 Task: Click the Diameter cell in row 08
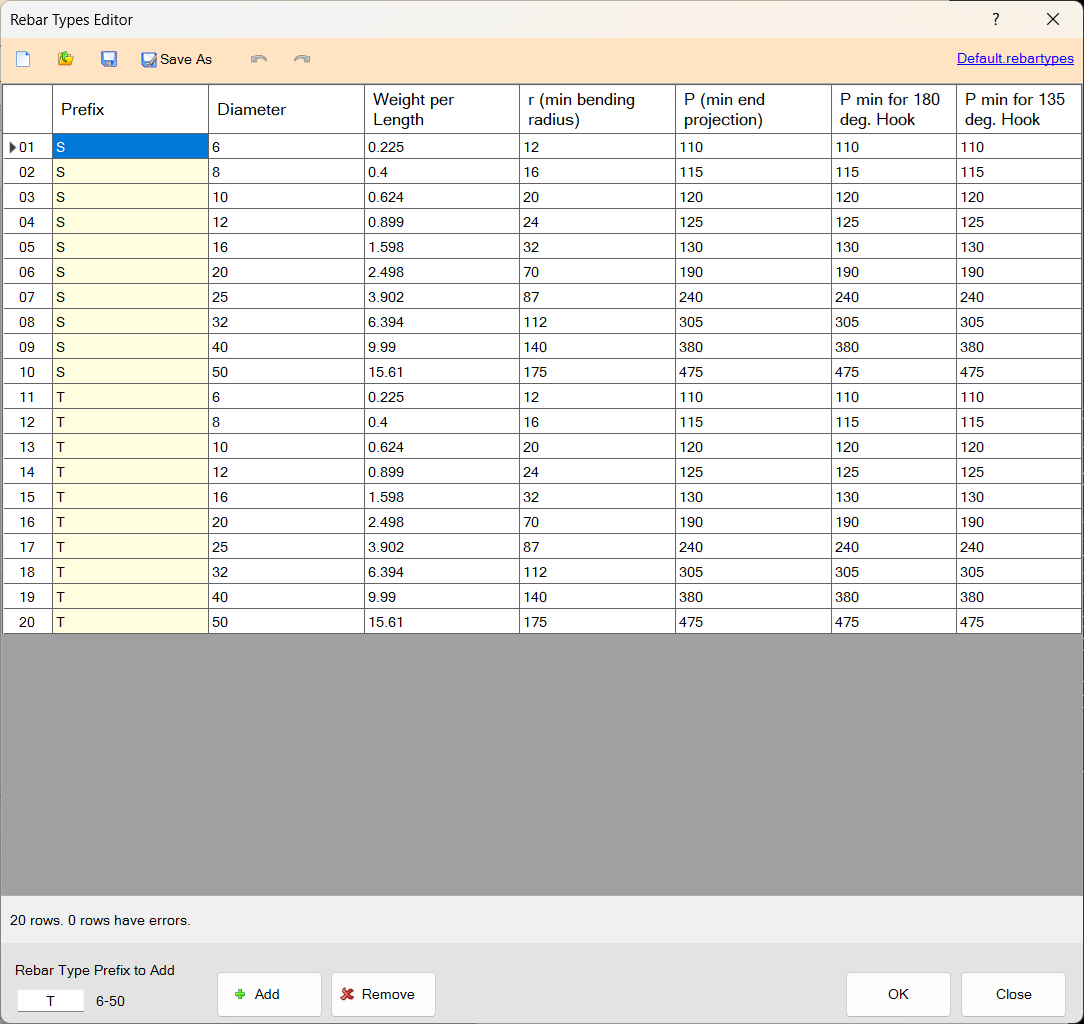coord(286,322)
